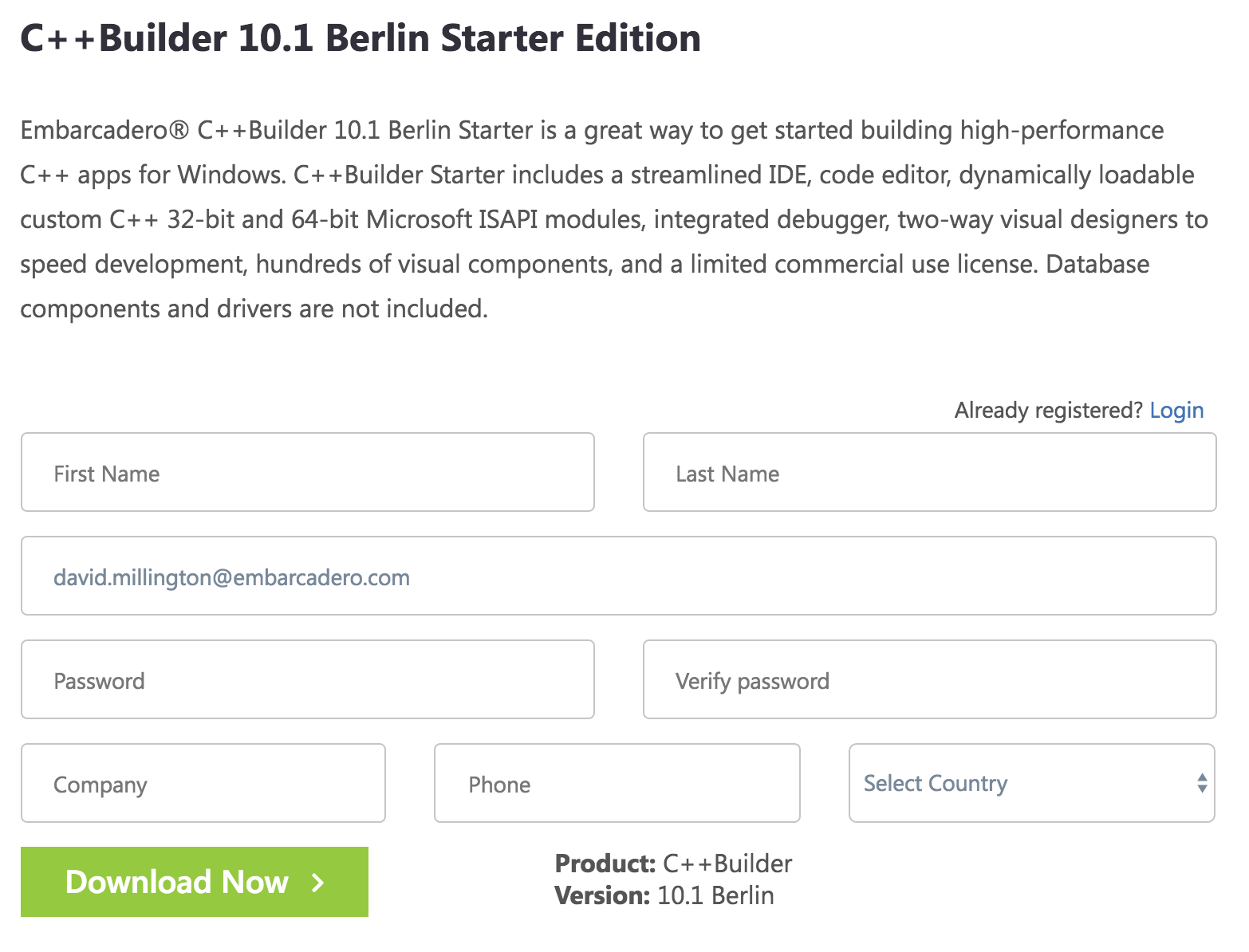Screen dimensions: 1249x952
Task: Click the 'Download Now' label text
Action: coord(177,882)
